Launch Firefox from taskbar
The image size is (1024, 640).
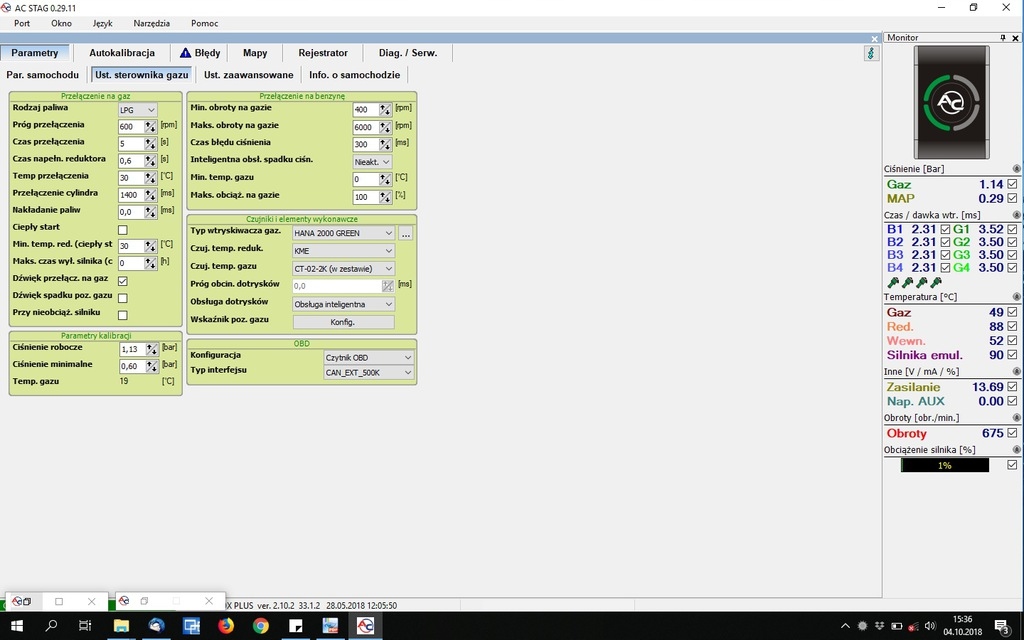point(226,626)
